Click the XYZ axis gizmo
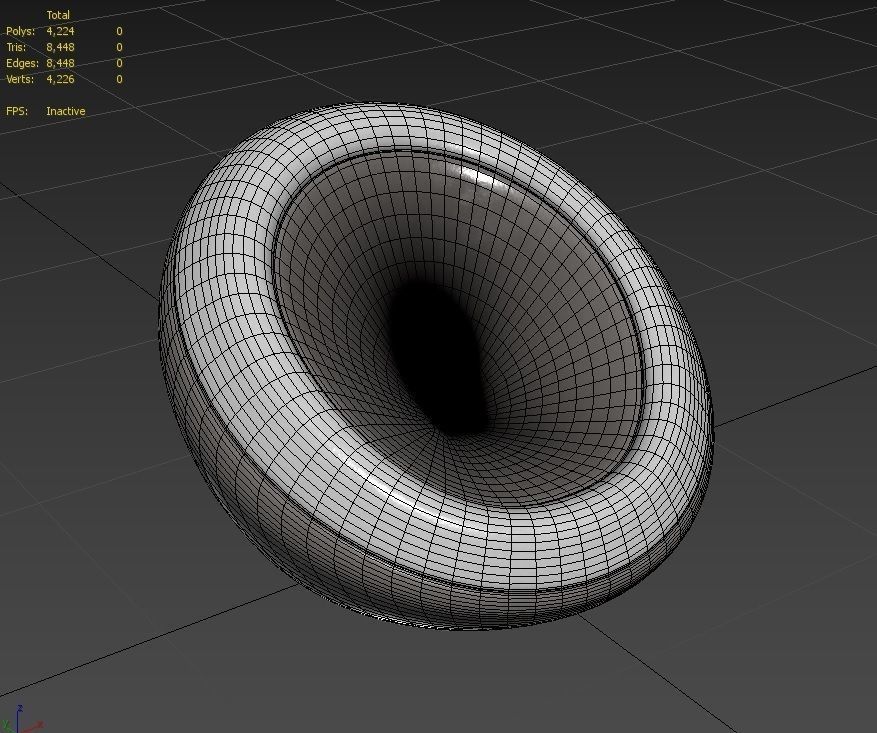The width and height of the screenshot is (877, 733). [x=21, y=720]
